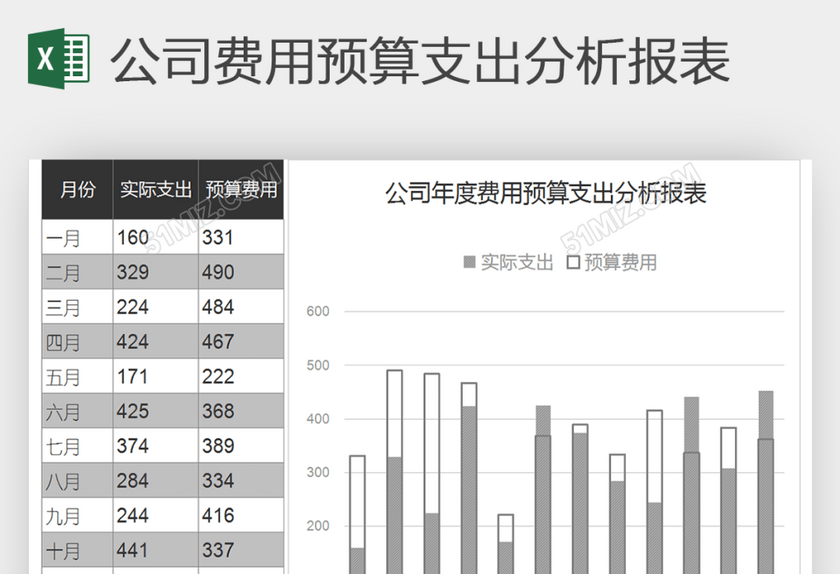
Task: Click the 实际支出 legend label
Action: coord(517,262)
